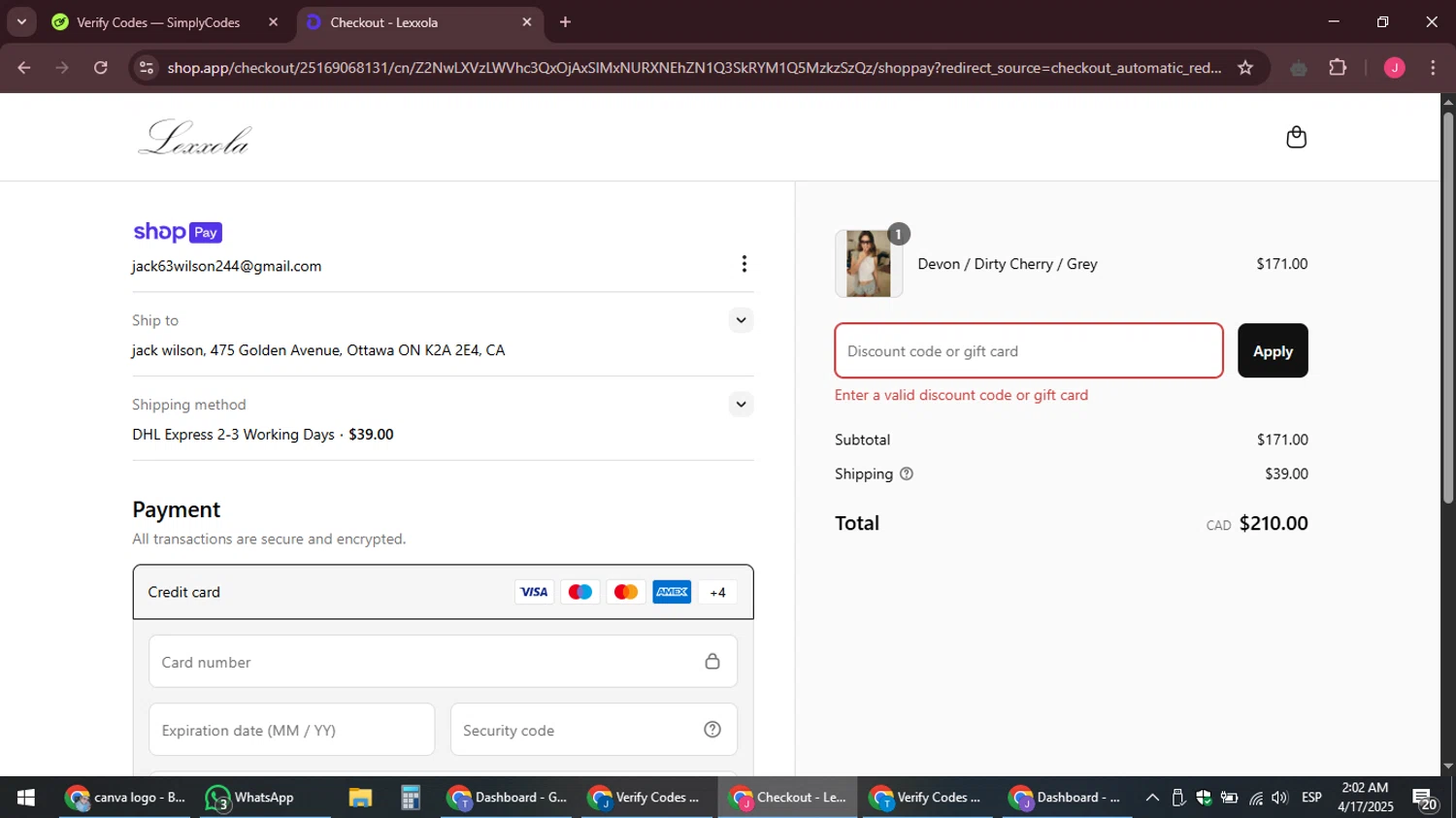Show the +4 more payment cards
This screenshot has height=818, width=1456.
click(x=717, y=592)
